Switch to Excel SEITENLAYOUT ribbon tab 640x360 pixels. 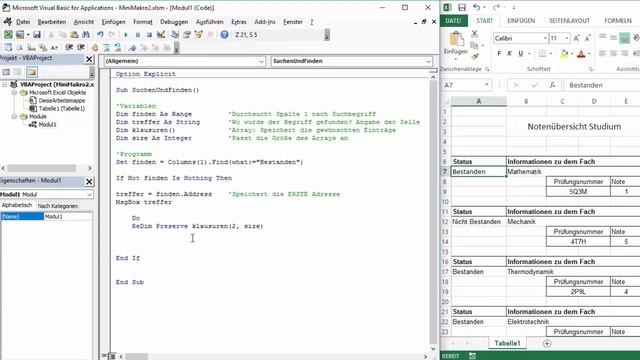[569, 20]
